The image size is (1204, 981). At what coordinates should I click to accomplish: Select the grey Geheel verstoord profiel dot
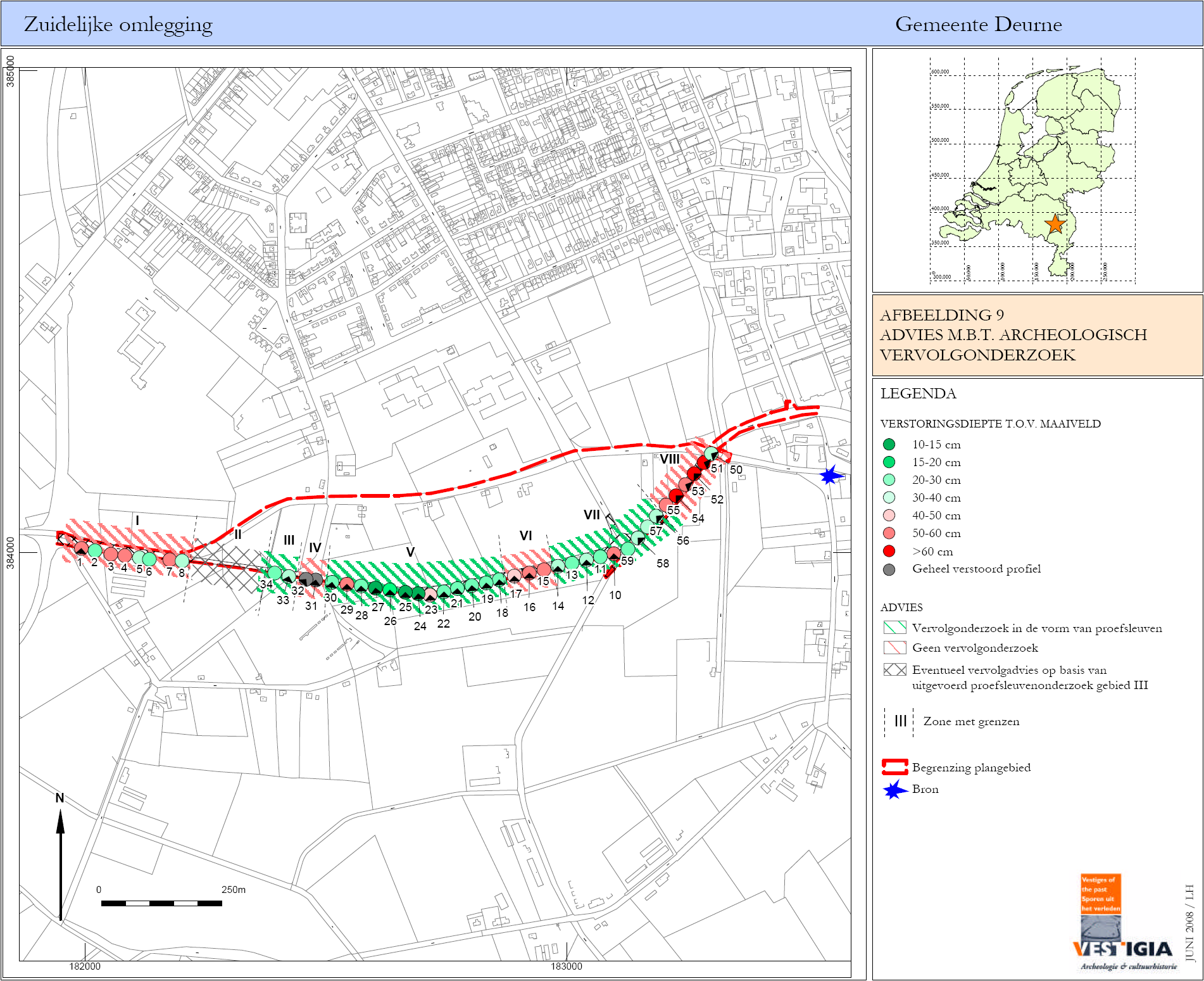click(889, 569)
